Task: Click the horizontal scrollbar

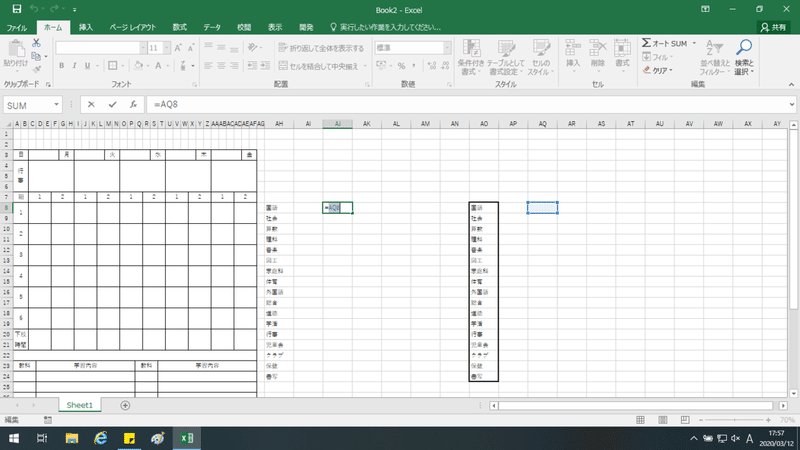Action: [636, 406]
